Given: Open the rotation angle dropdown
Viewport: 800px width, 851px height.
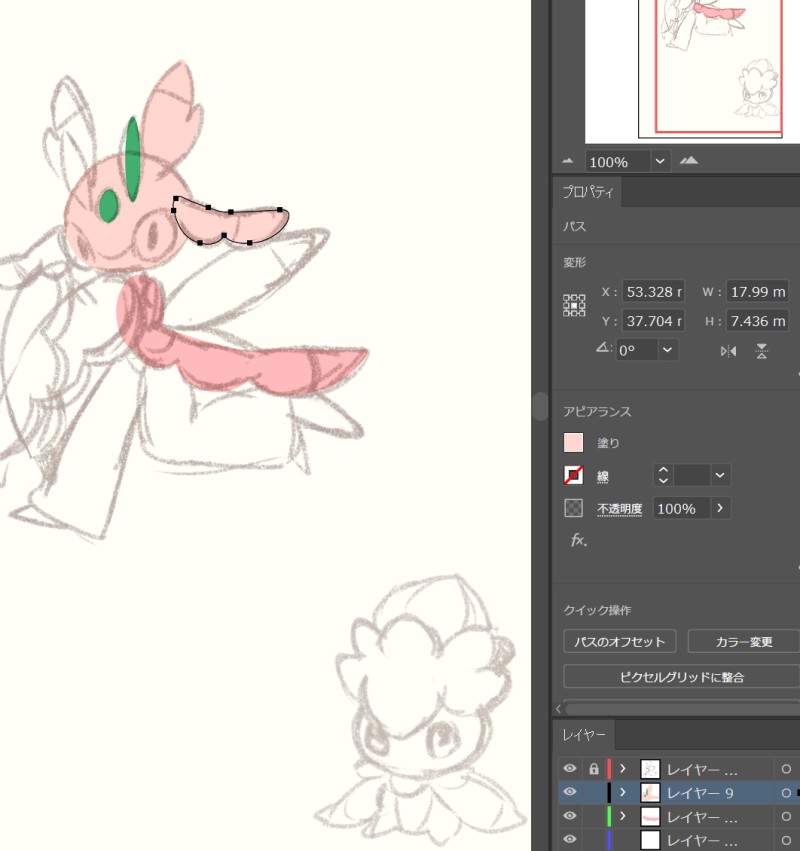Looking at the screenshot, I should (668, 350).
